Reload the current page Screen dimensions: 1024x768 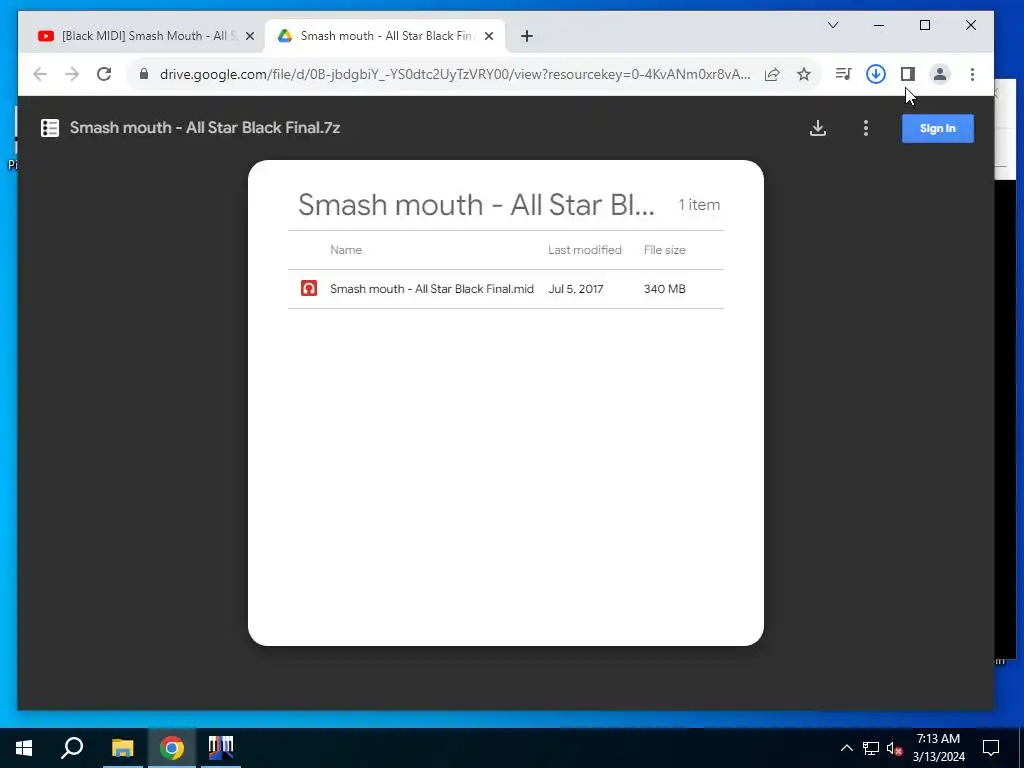point(104,74)
